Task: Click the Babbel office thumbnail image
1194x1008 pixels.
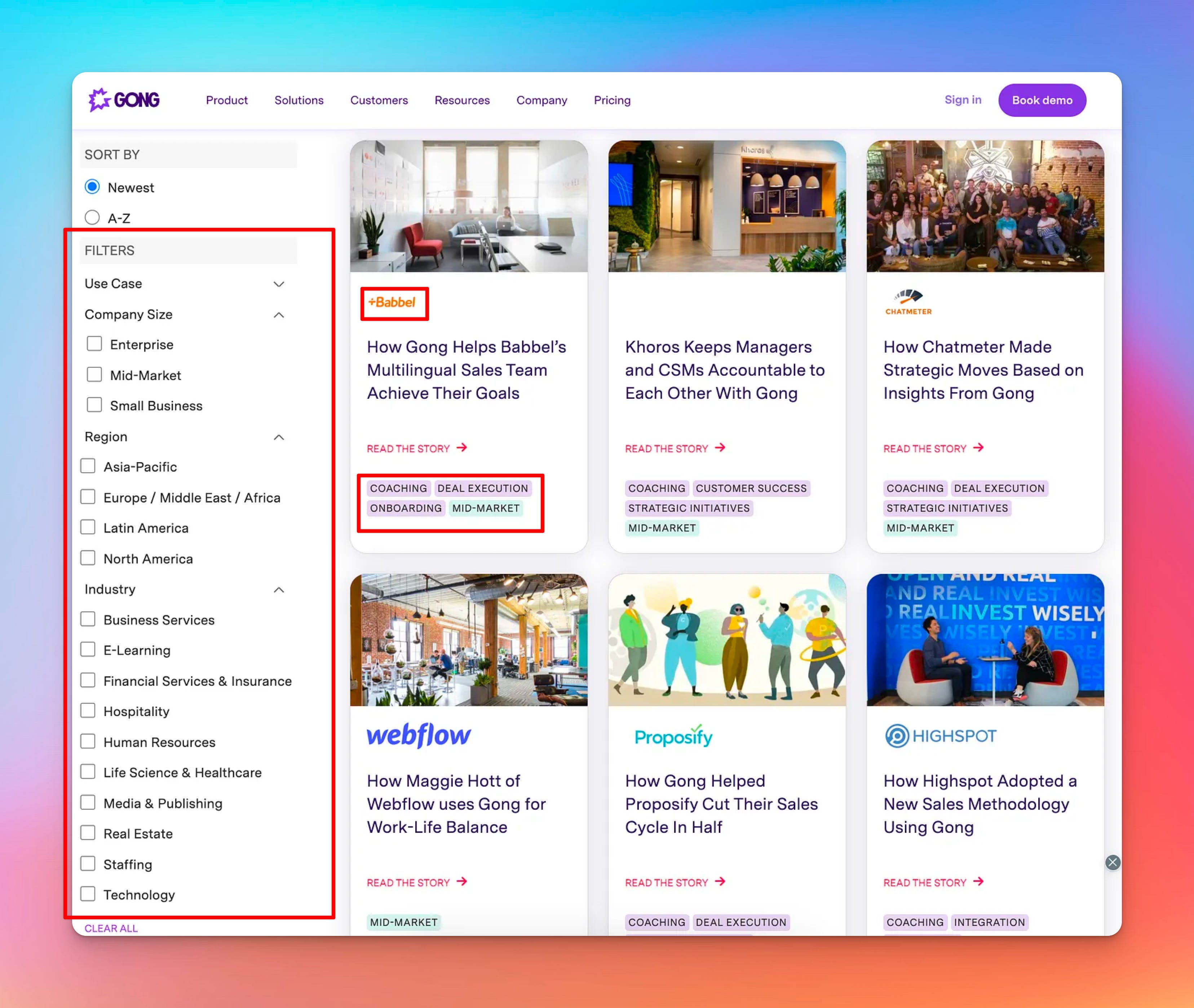Action: [468, 206]
